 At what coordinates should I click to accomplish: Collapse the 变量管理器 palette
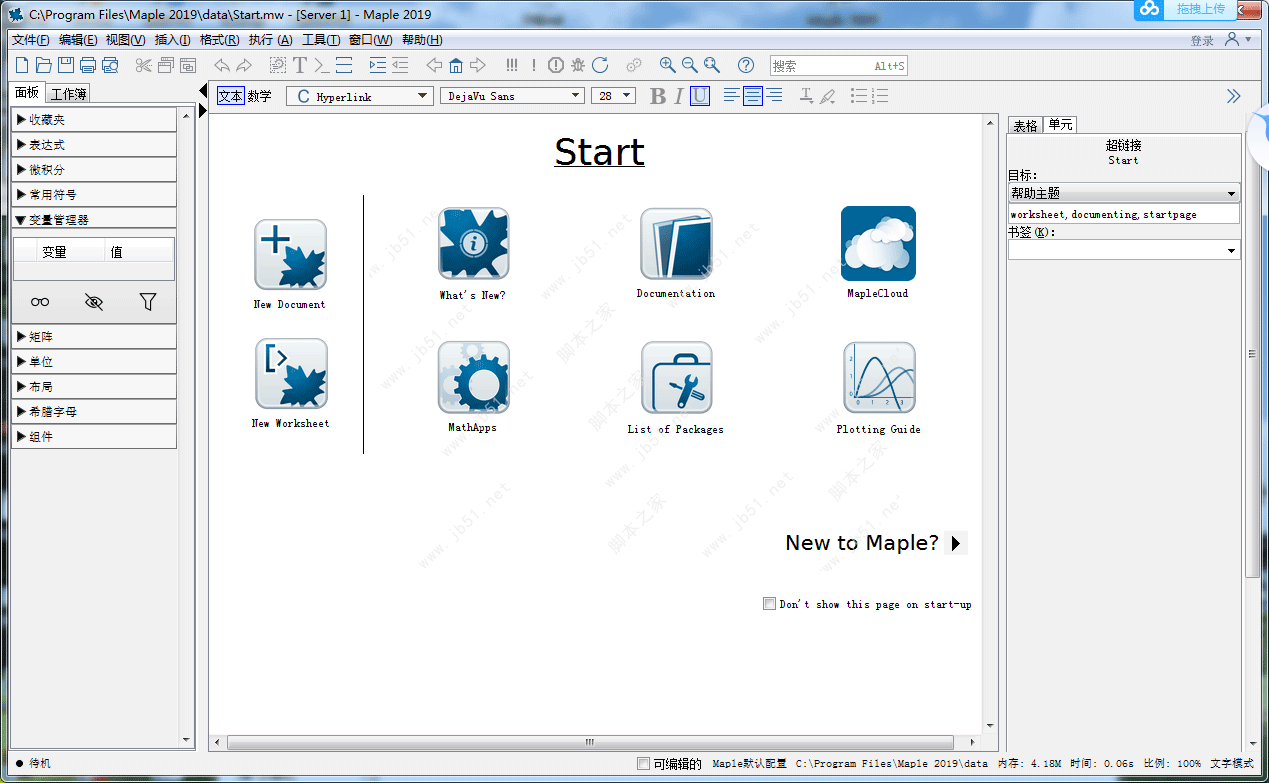point(94,220)
